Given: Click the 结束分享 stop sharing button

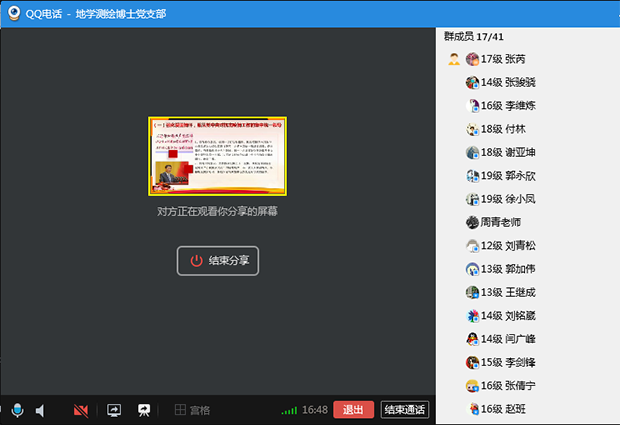Looking at the screenshot, I should pos(218,261).
